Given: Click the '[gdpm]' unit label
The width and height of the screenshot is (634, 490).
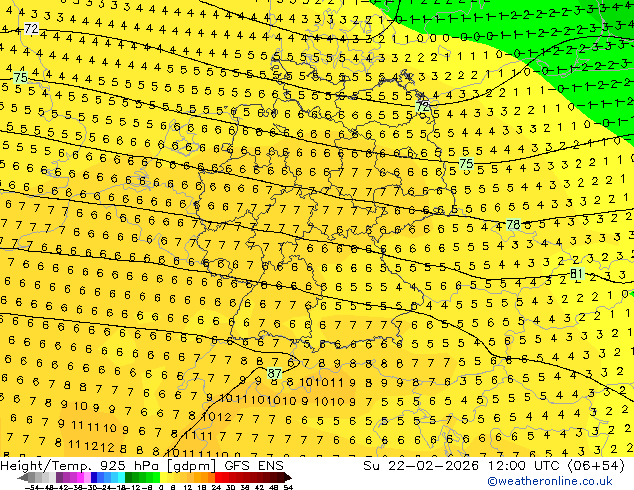Looking at the screenshot, I should [x=194, y=466].
